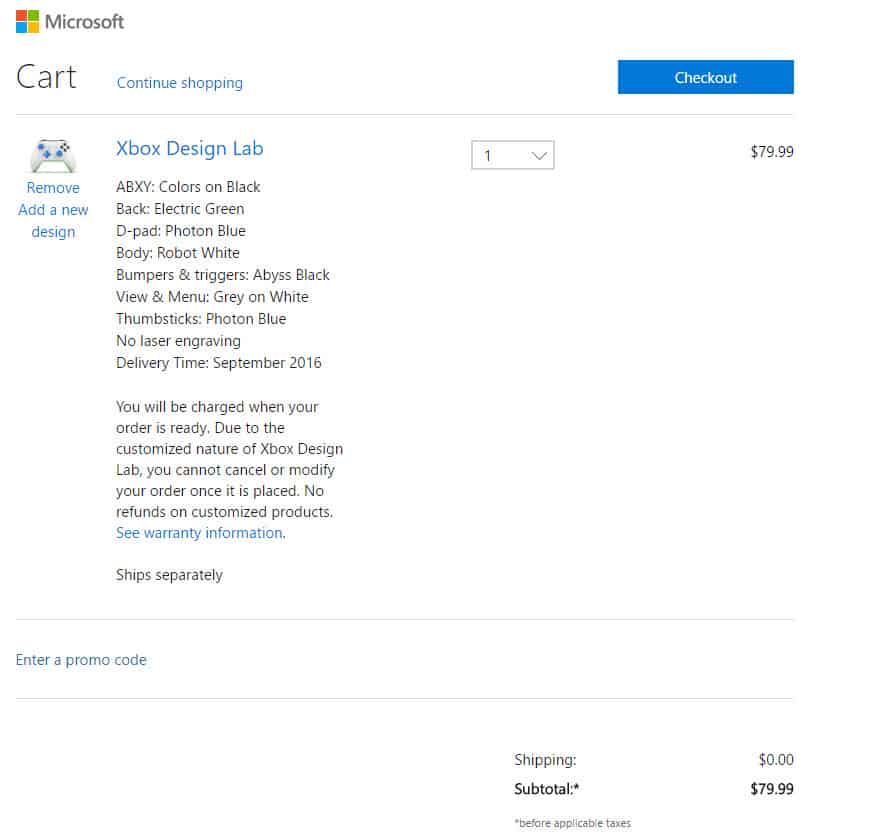Select D-pad: Photon Blue line
Viewport: 886px width, 840px height.
pyautogui.click(x=181, y=230)
